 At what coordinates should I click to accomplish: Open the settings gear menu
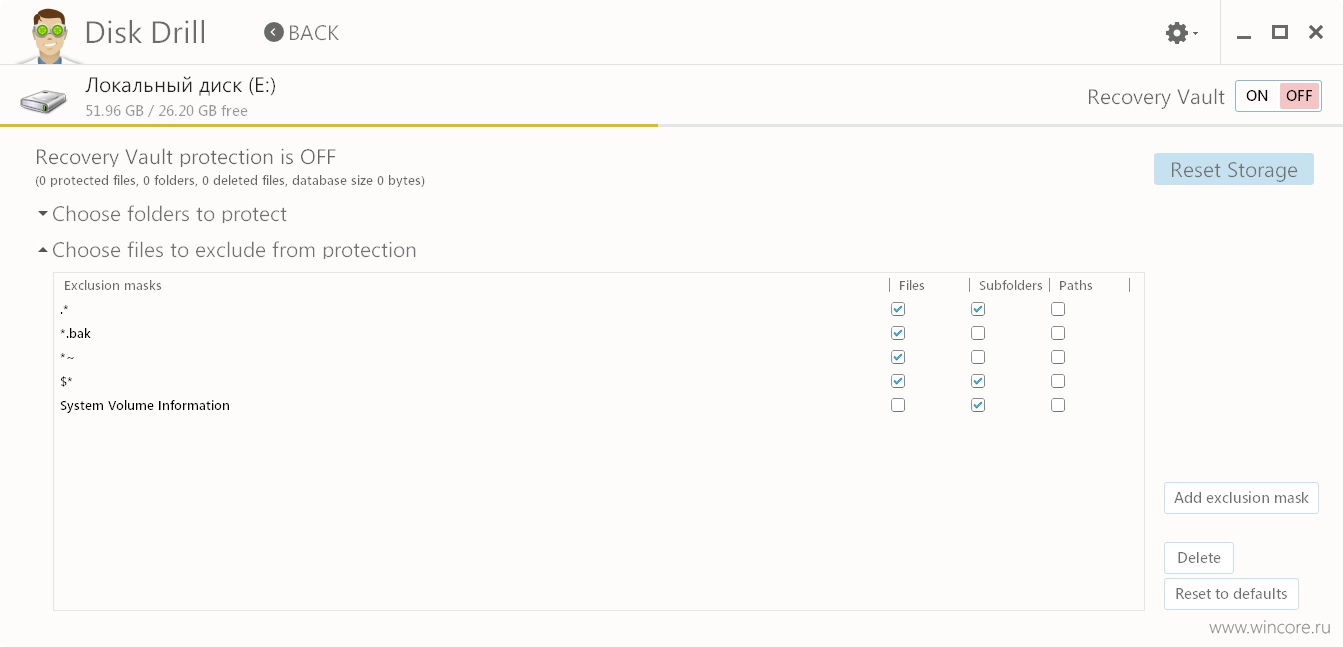(1181, 33)
